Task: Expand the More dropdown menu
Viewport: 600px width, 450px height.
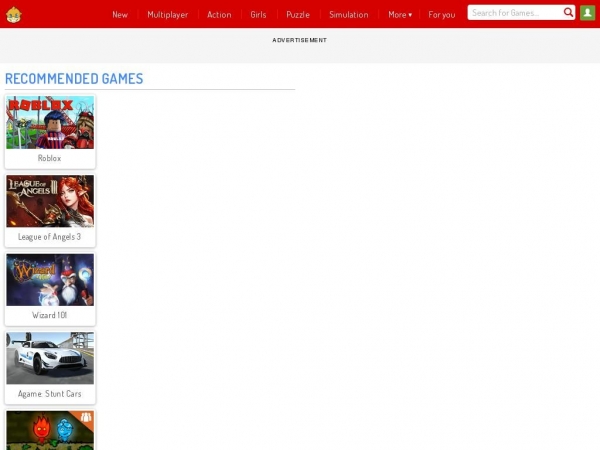Action: tap(400, 15)
